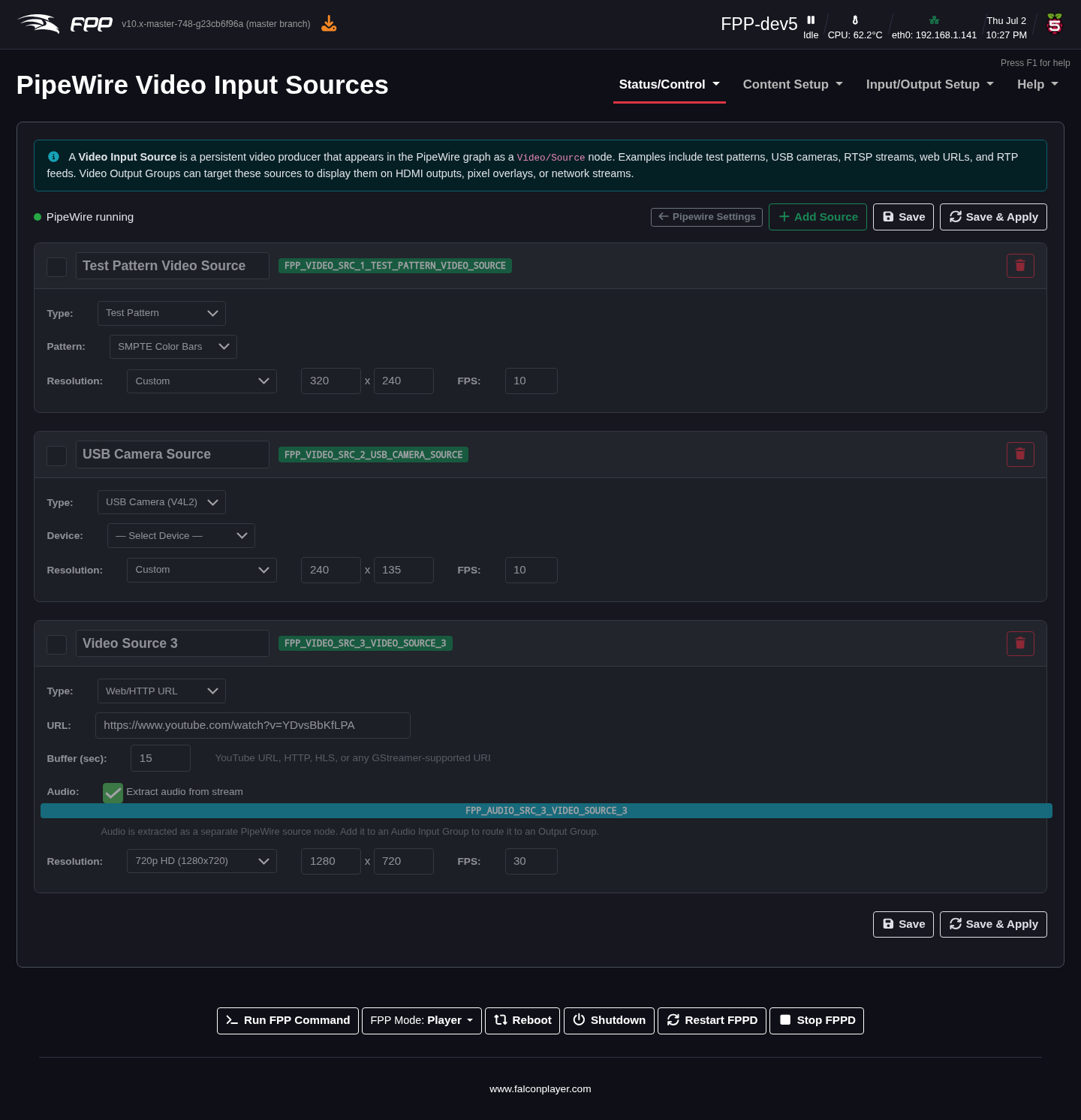Click the top Save & Apply button
Image resolution: width=1081 pixels, height=1120 pixels.
tap(993, 217)
